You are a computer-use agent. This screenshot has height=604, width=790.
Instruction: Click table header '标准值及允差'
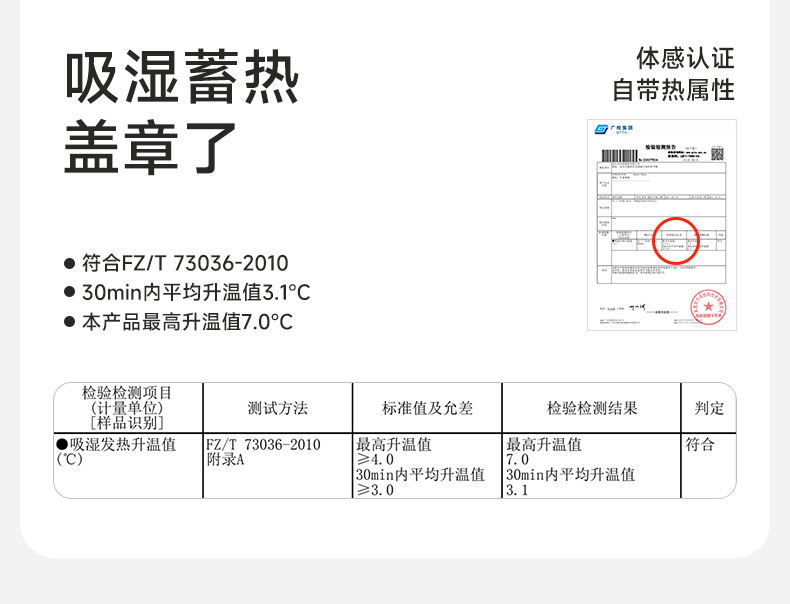(427, 408)
